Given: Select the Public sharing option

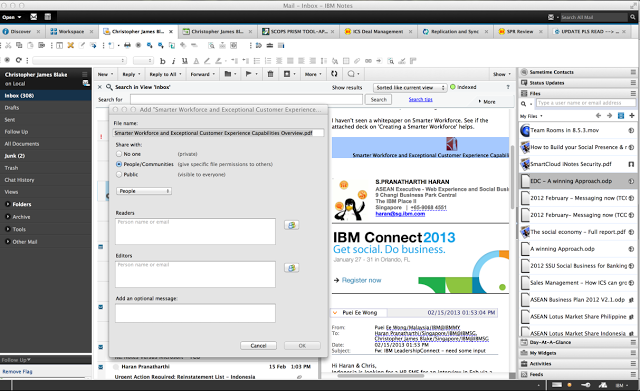Looking at the screenshot, I should 119,174.
